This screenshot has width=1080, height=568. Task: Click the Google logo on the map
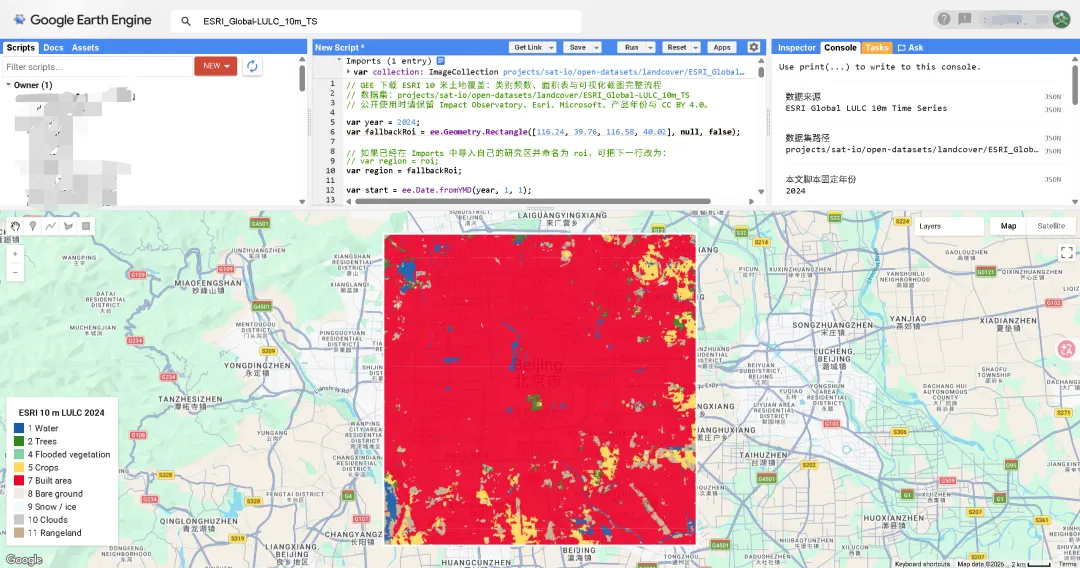[x=24, y=560]
